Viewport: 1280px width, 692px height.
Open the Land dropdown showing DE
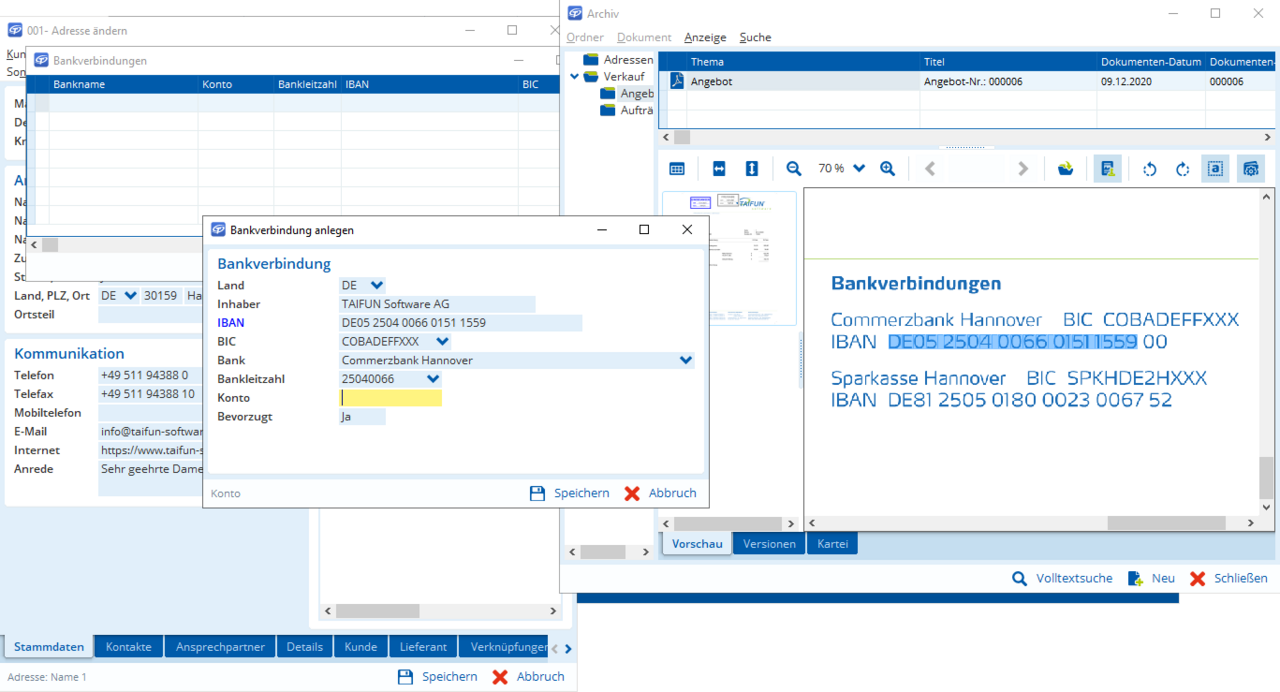coord(376,286)
